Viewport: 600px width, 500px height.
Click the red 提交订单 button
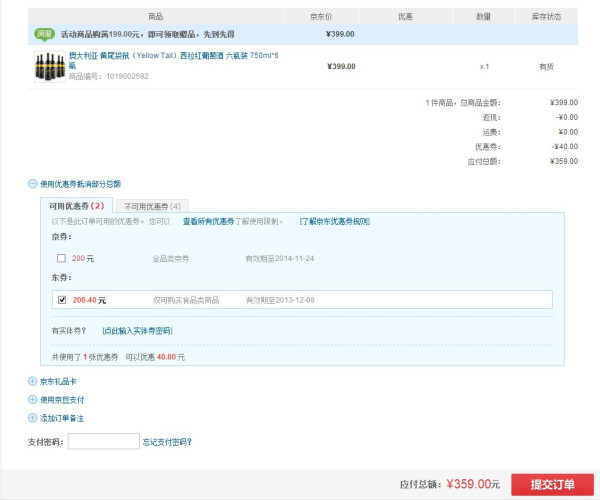(552, 485)
